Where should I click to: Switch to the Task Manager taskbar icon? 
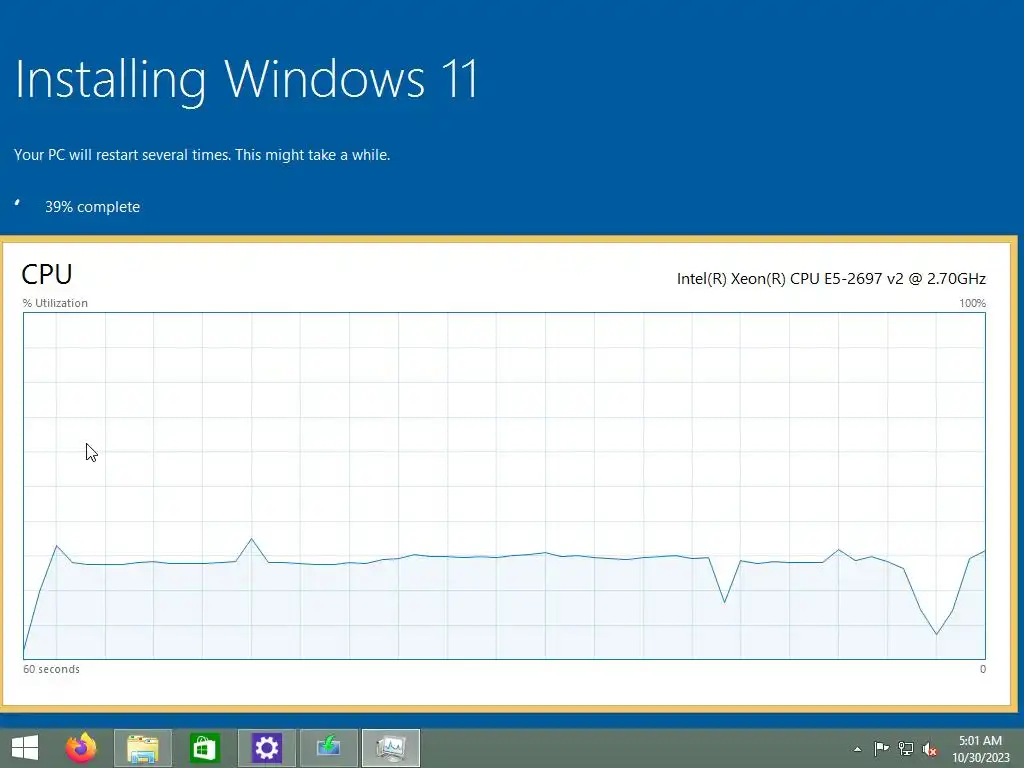[391, 748]
